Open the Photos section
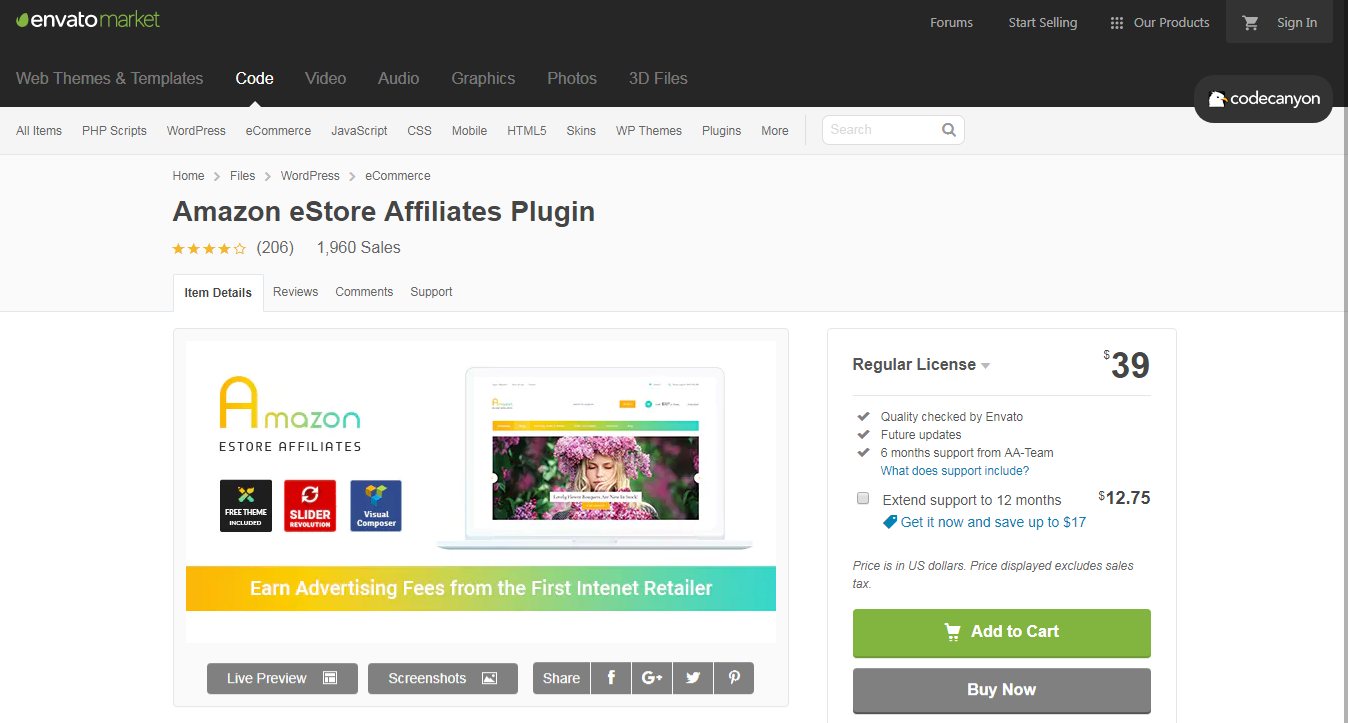This screenshot has width=1348, height=723. (x=572, y=78)
